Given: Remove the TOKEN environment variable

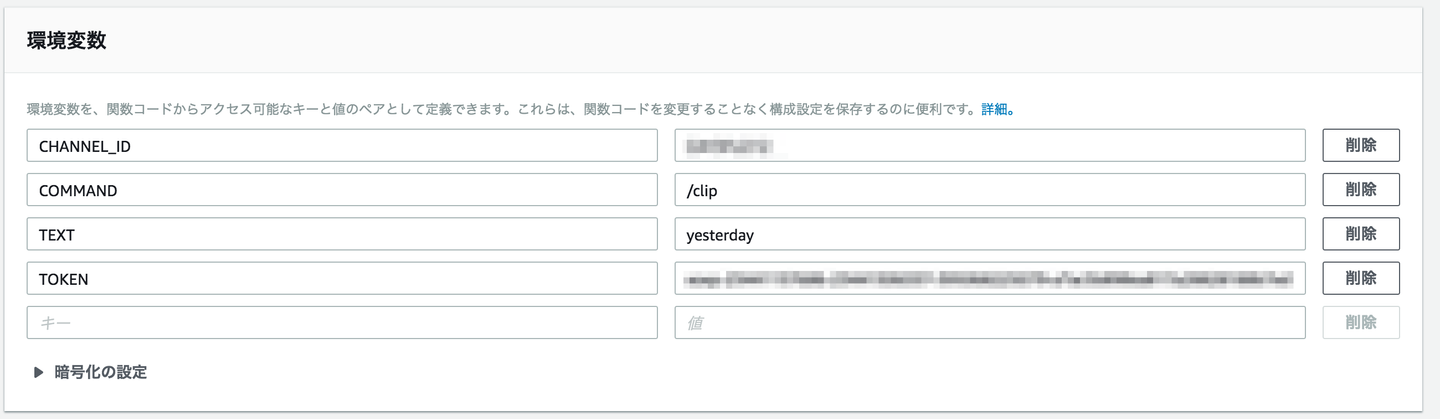Looking at the screenshot, I should tap(1360, 279).
